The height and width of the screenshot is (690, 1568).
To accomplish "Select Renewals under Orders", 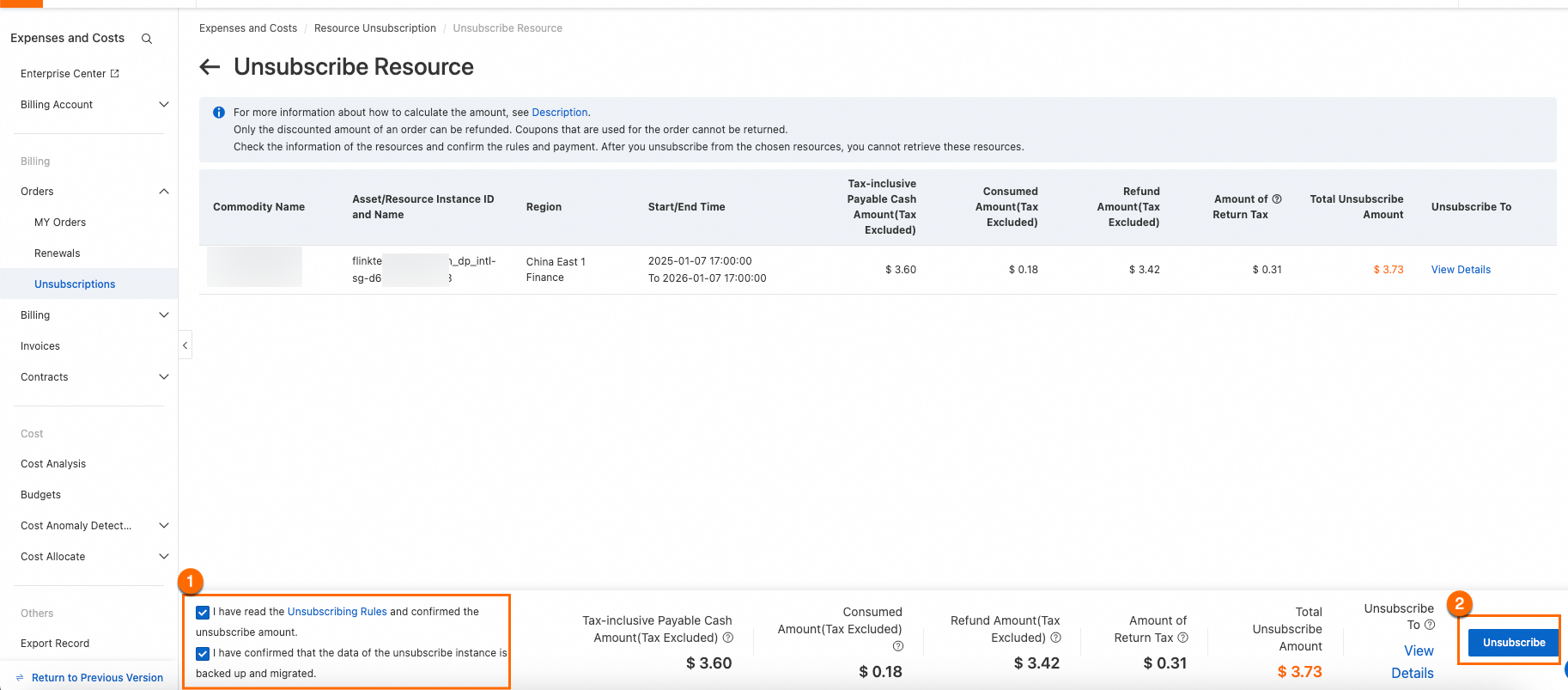I will click(x=57, y=253).
